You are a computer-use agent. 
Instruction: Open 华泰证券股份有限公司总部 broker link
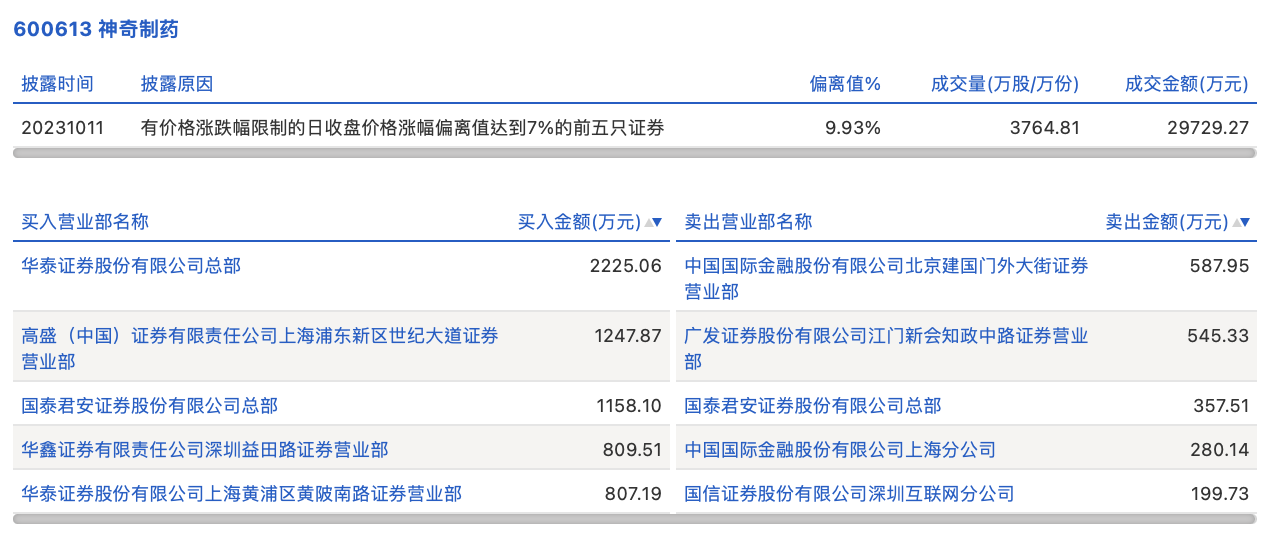(131, 266)
